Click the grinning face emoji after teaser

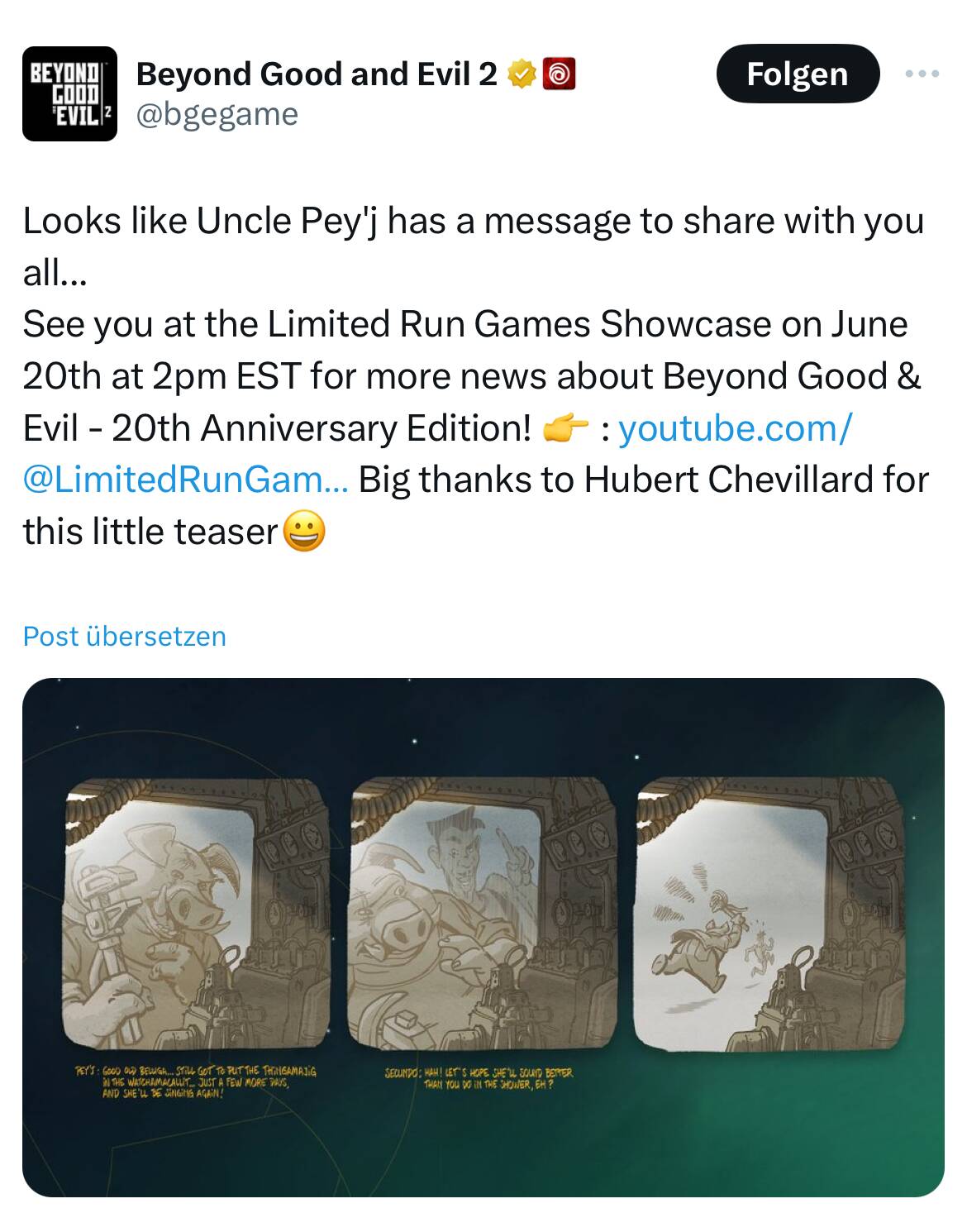pyautogui.click(x=304, y=531)
